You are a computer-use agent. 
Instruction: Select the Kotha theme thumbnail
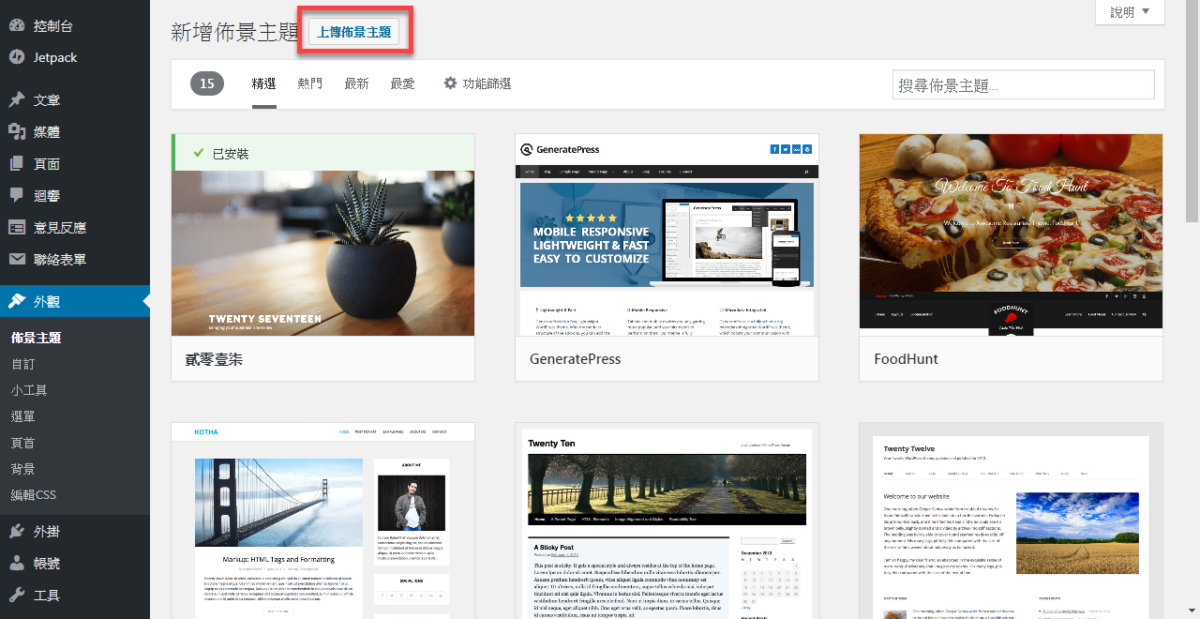point(323,521)
